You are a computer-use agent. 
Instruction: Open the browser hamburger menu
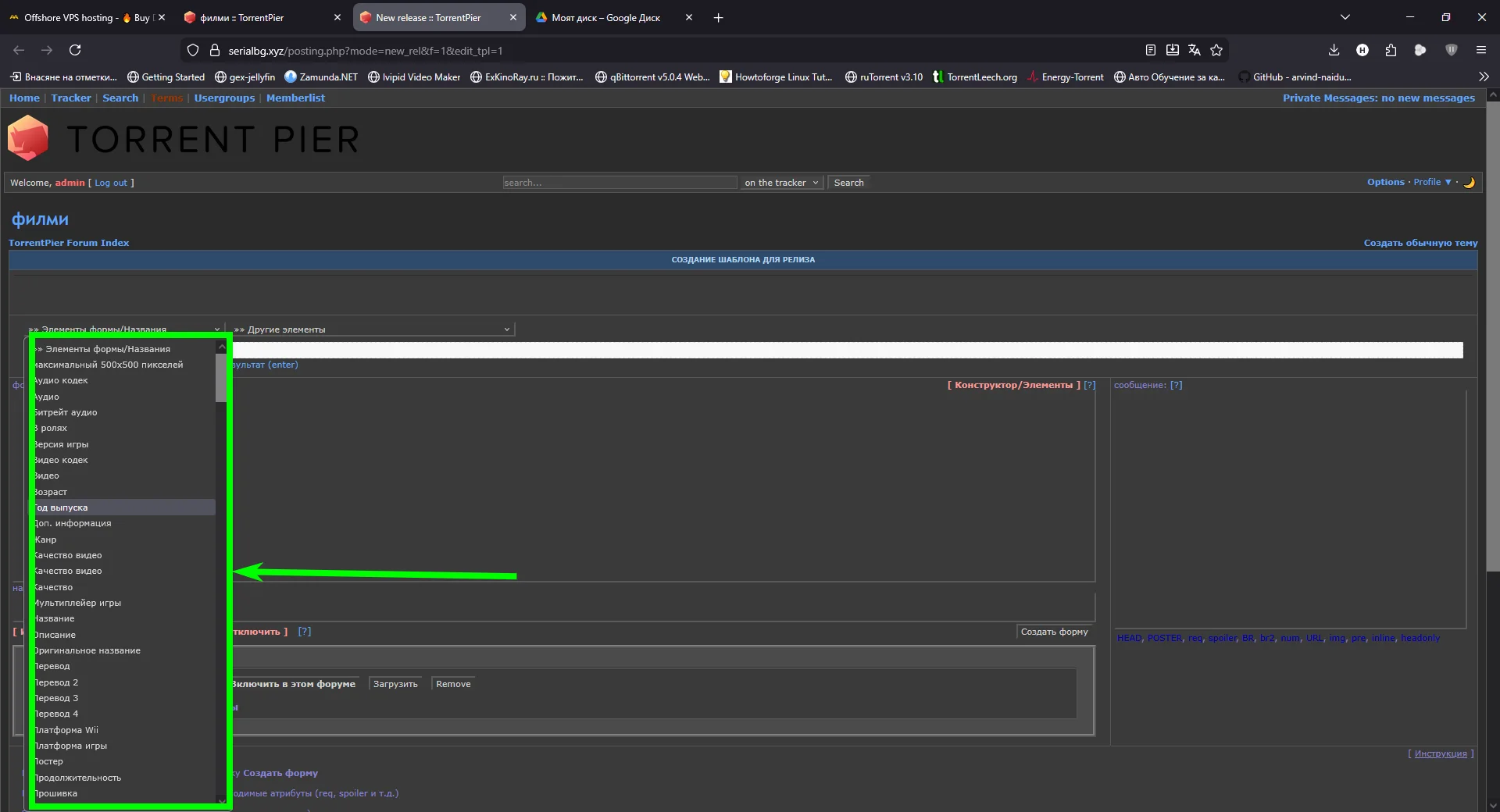(x=1480, y=50)
